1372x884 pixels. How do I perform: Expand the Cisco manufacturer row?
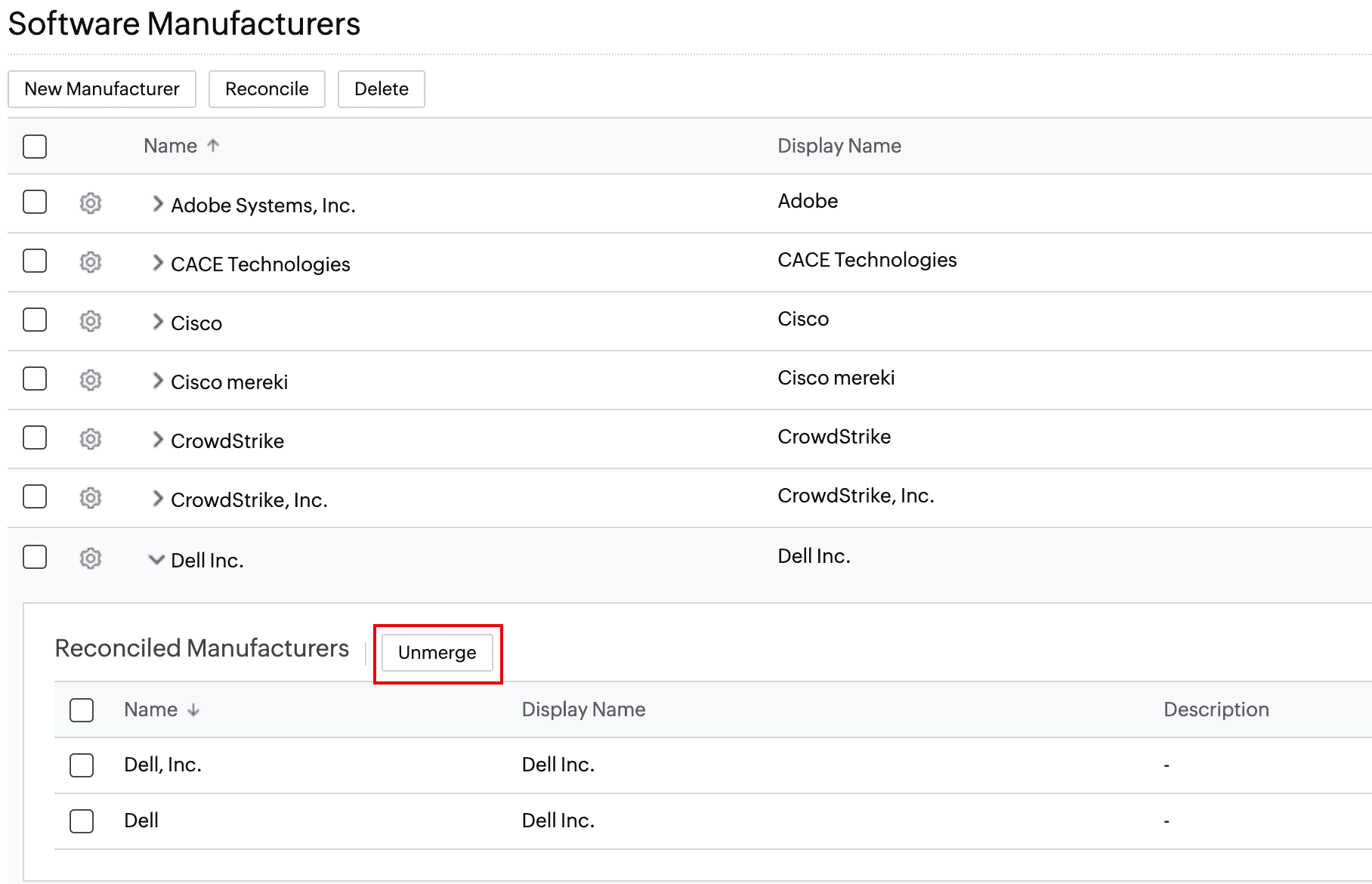click(157, 322)
